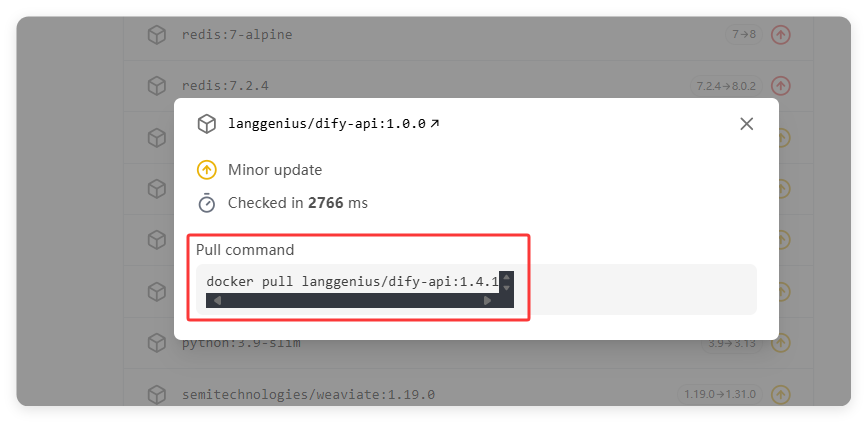Click the 7→8 version badge
867x422 pixels.
click(744, 34)
